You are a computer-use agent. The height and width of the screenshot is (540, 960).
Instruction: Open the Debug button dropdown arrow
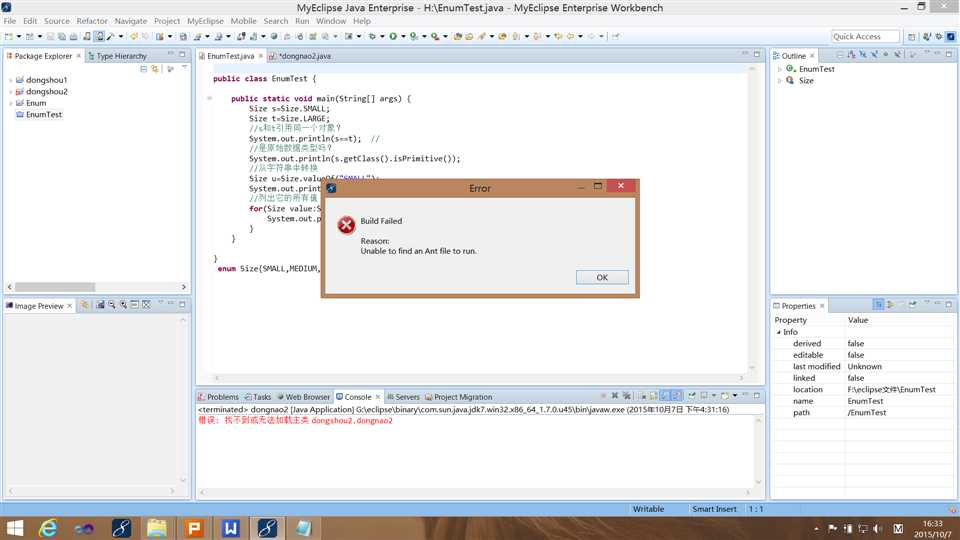pos(382,37)
